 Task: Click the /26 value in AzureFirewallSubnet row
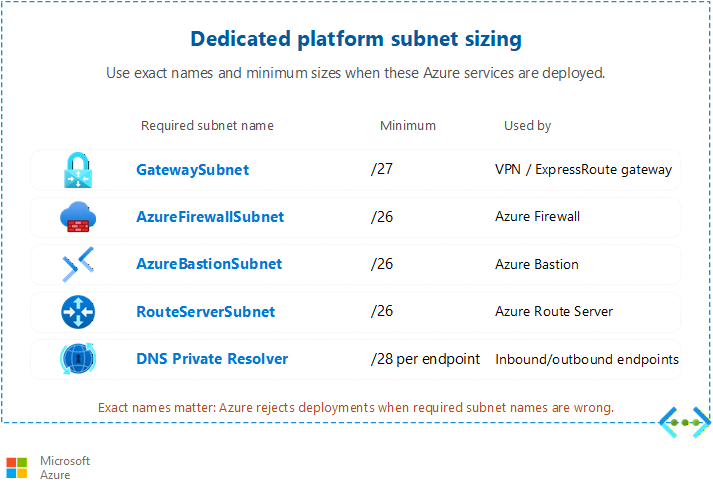point(382,217)
